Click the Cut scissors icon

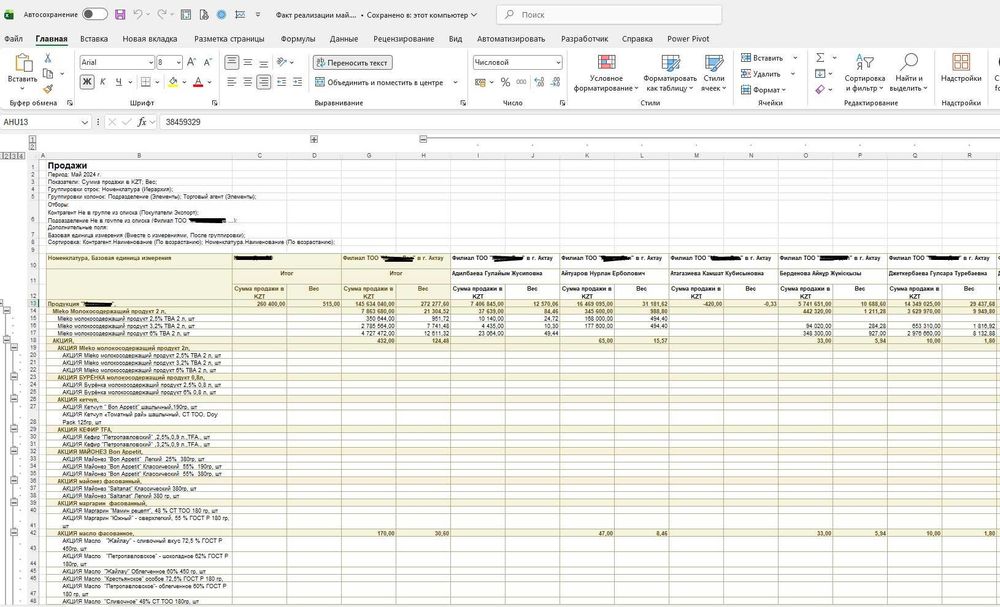(47, 58)
